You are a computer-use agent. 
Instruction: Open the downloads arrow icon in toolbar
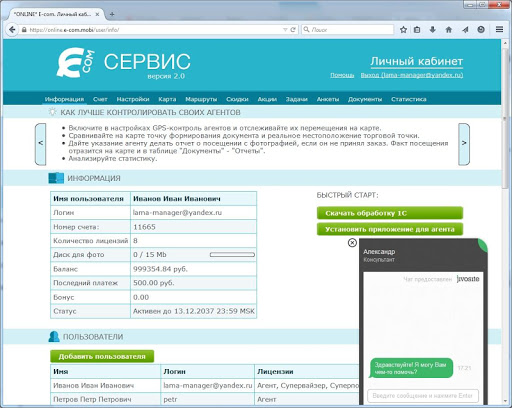click(433, 30)
